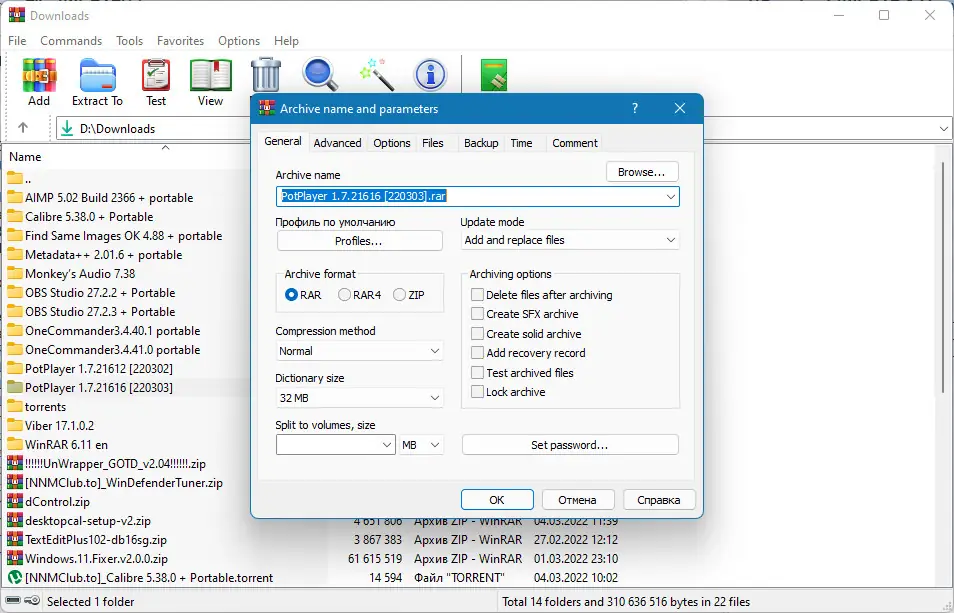Click the up-one-level arrow in WinRAR

(23, 128)
